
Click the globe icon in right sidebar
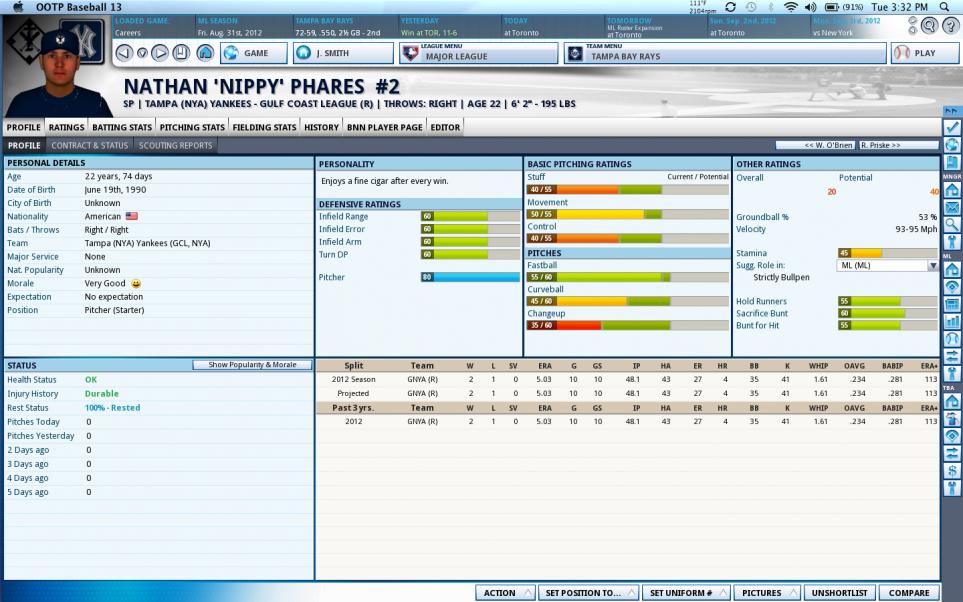click(x=952, y=144)
